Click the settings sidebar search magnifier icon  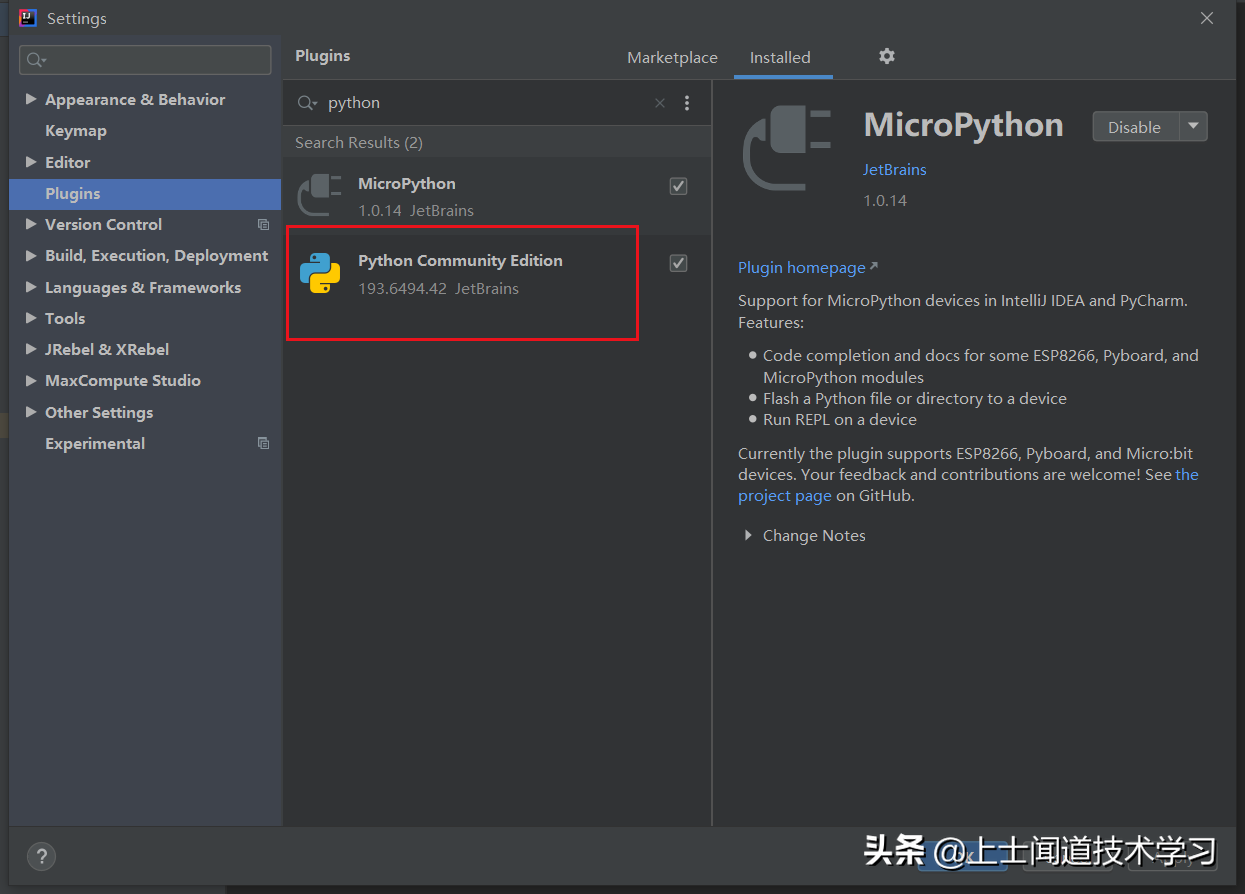pos(36,60)
